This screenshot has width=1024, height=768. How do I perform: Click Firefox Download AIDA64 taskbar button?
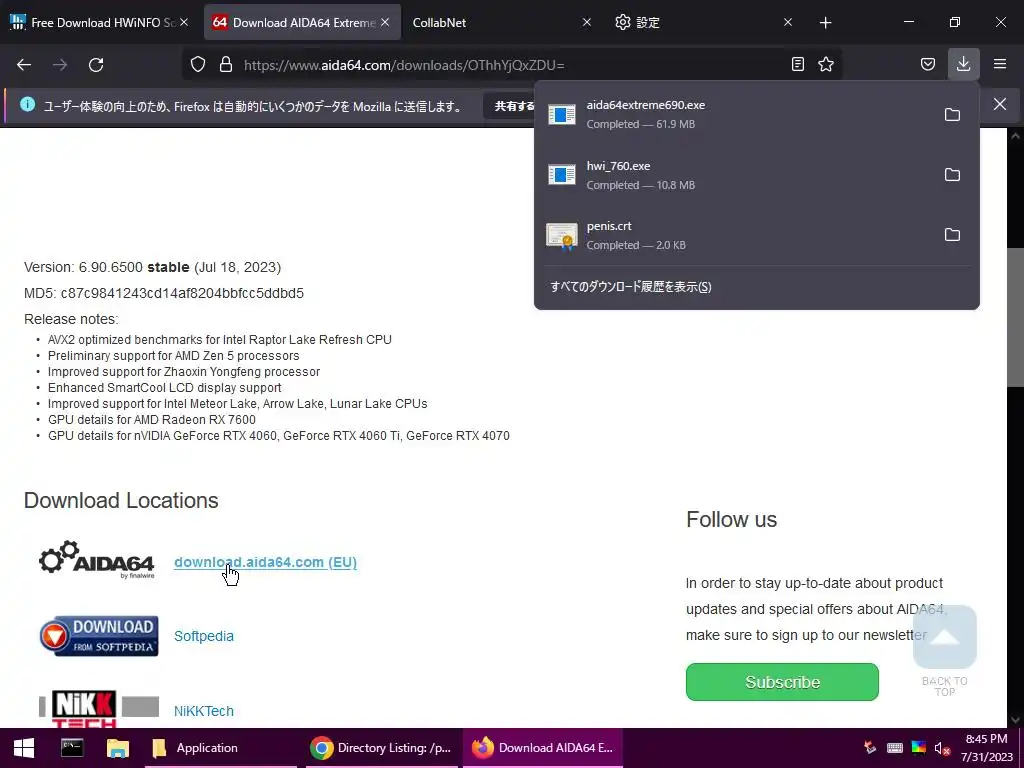543,748
